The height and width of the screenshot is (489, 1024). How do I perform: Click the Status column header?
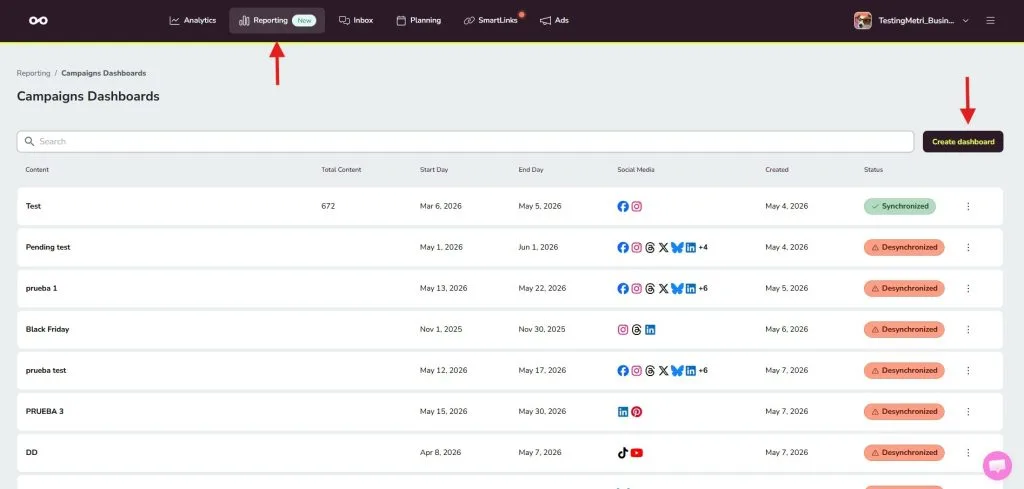point(873,170)
